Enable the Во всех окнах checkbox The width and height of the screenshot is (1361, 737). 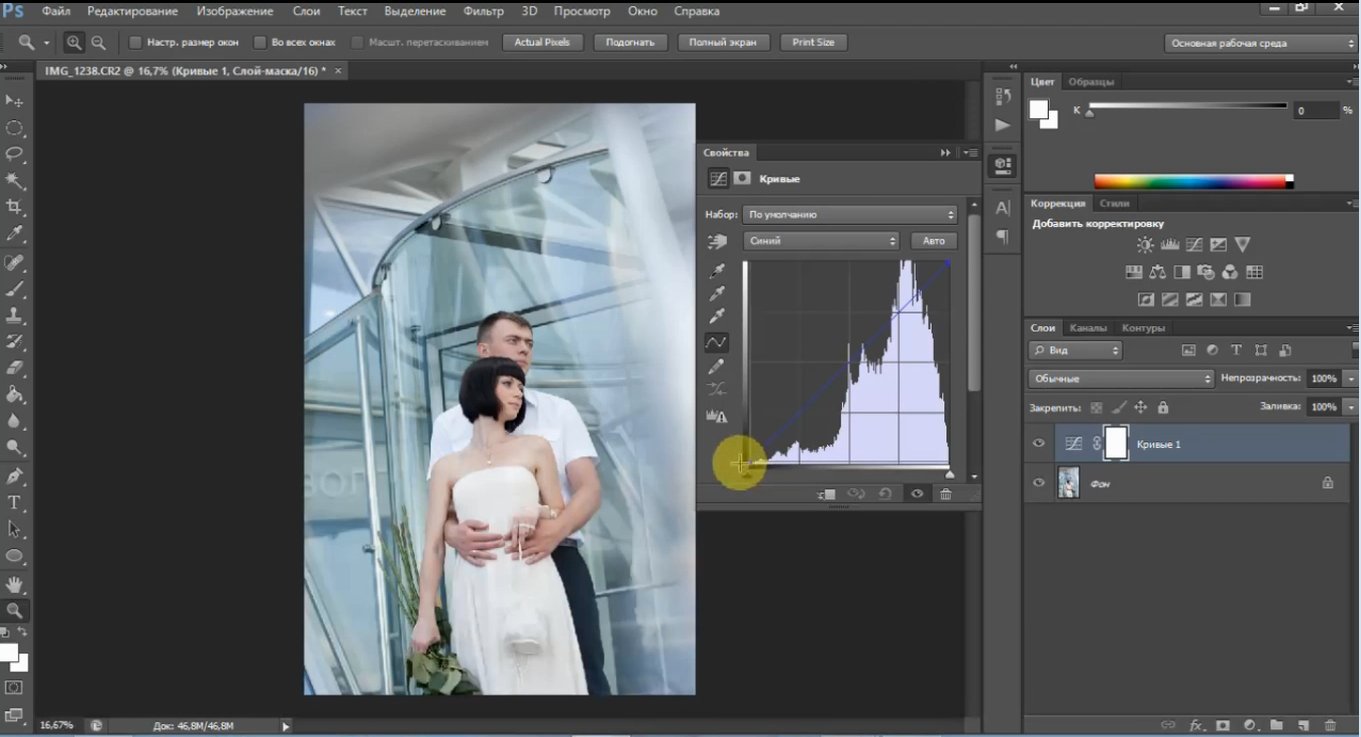click(x=260, y=43)
